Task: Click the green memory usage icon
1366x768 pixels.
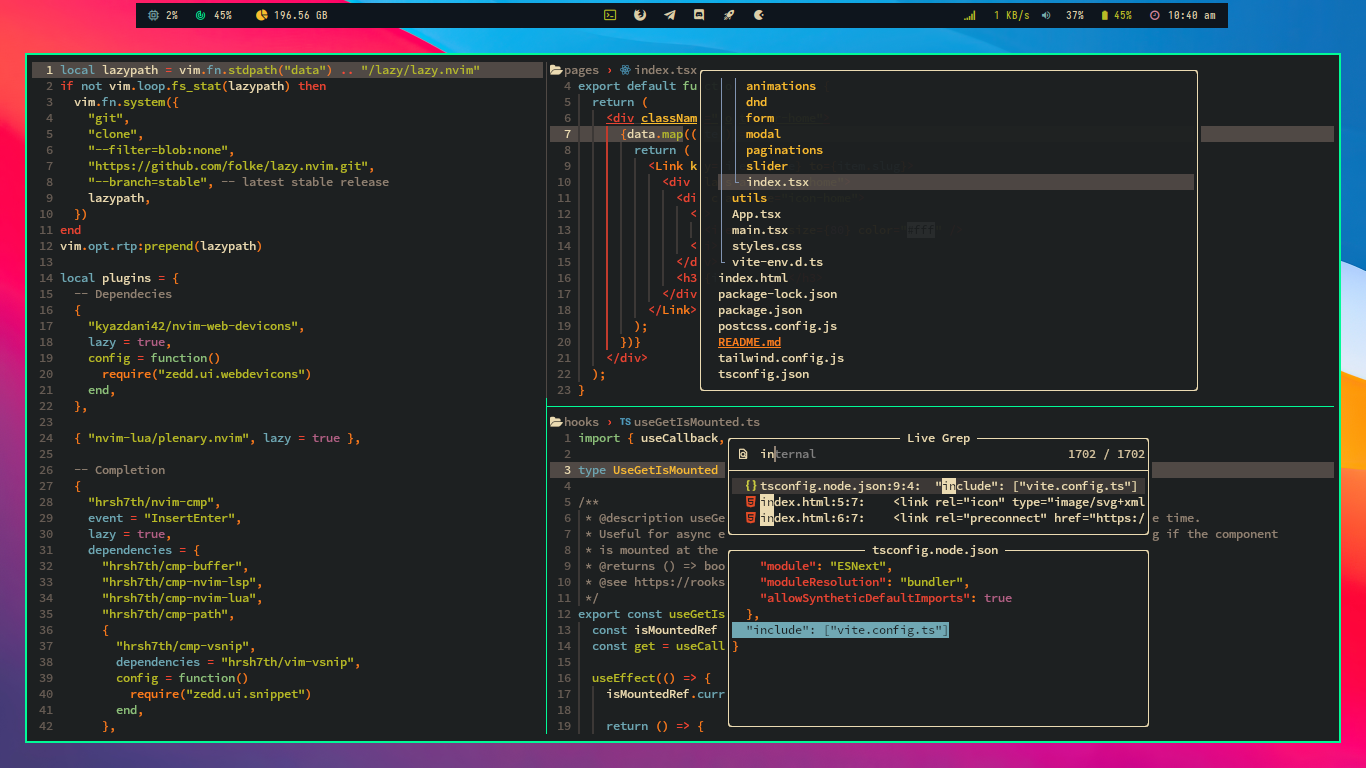Action: [x=201, y=15]
